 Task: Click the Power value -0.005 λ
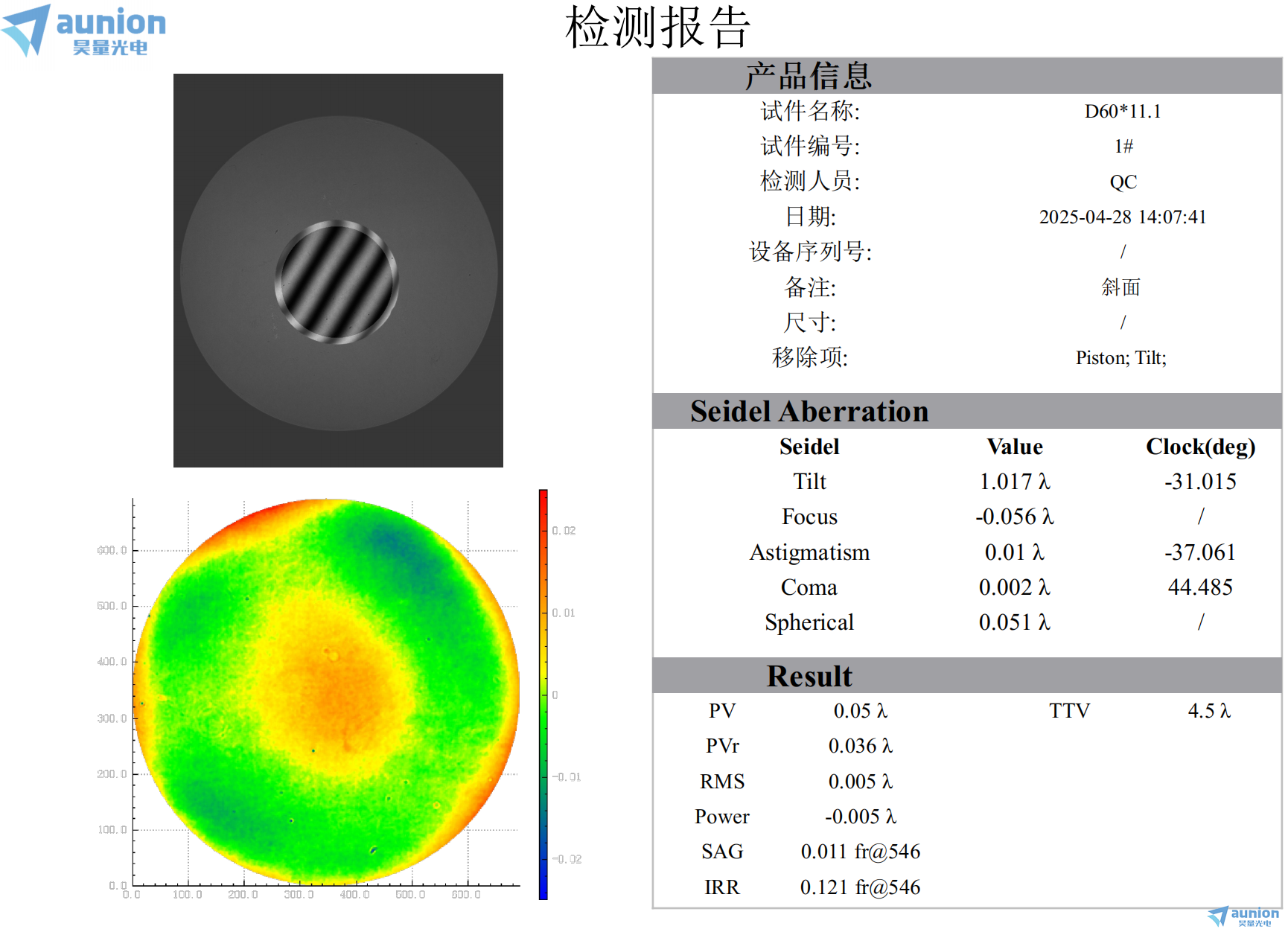pyautogui.click(x=861, y=817)
